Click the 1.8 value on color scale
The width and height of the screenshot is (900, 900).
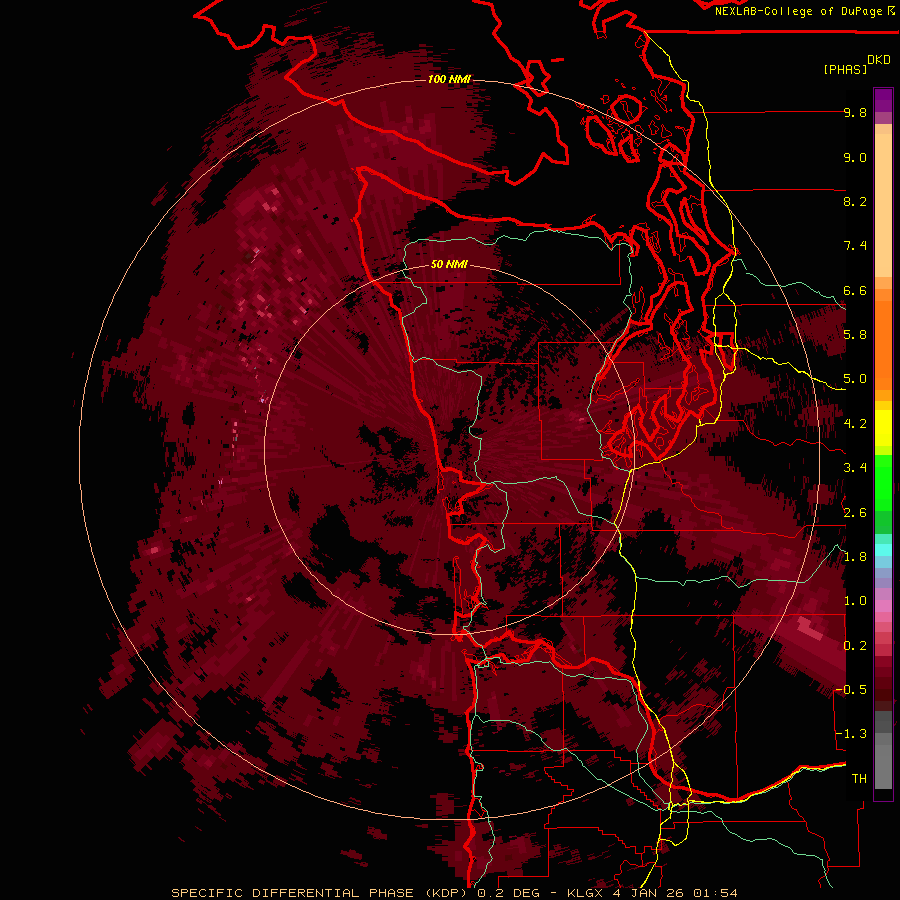(855, 557)
